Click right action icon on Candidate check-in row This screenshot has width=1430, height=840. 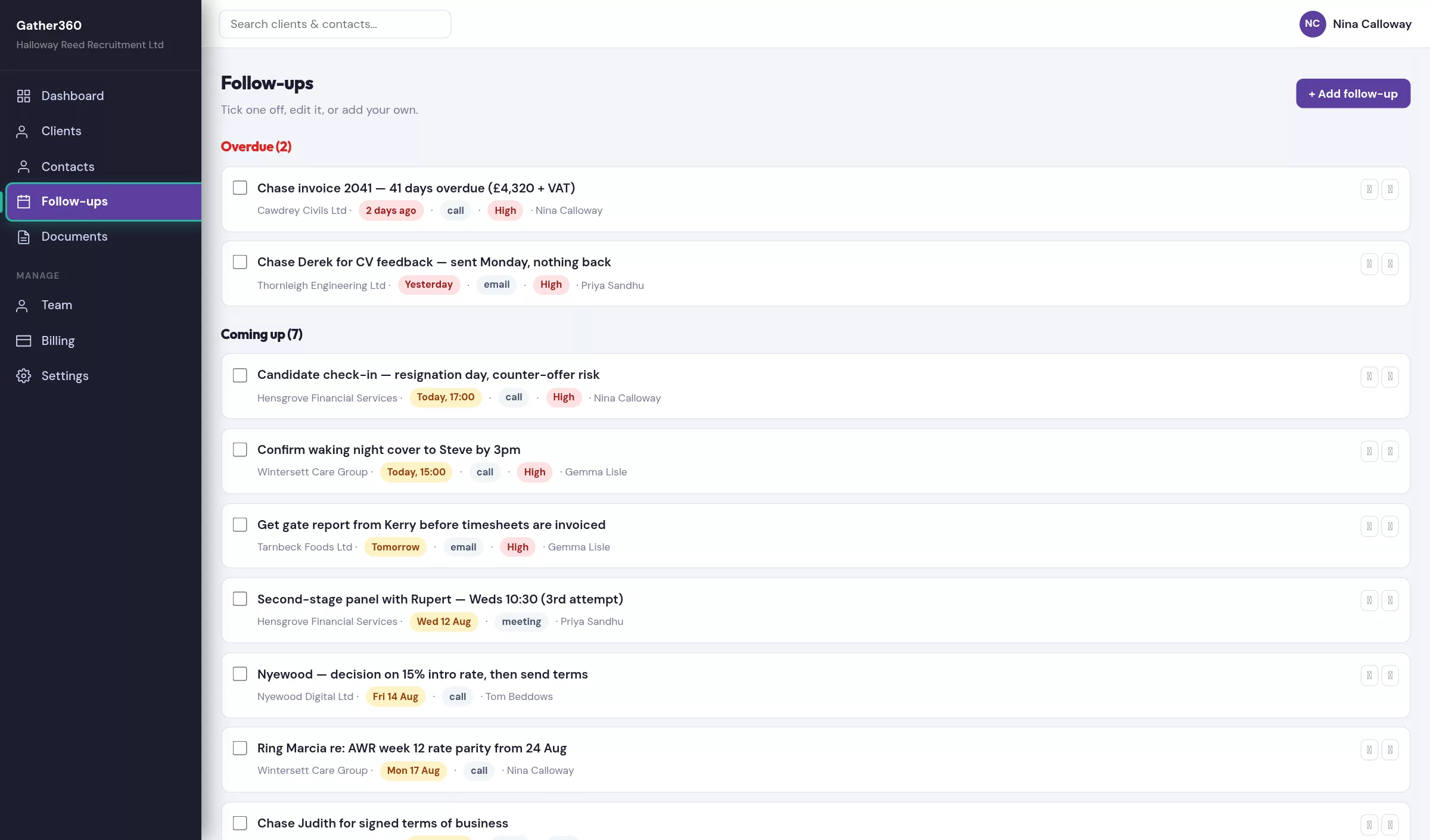pos(1390,377)
